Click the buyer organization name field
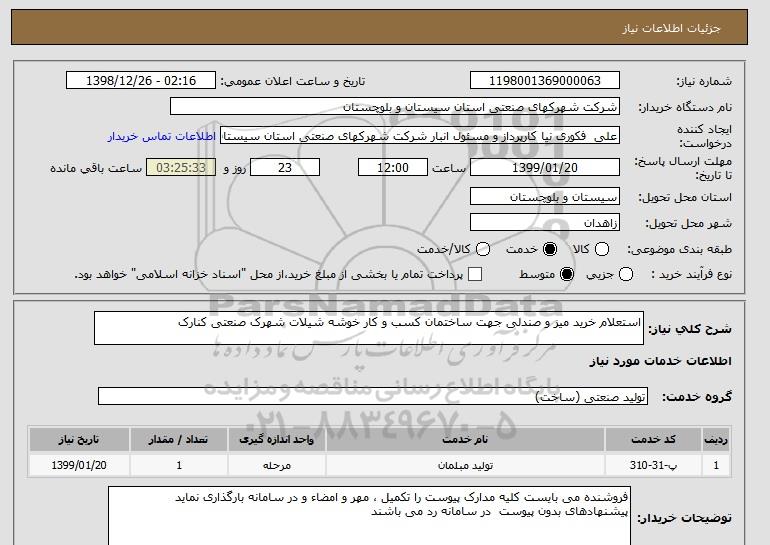Image resolution: width=770 pixels, height=545 pixels. click(395, 107)
